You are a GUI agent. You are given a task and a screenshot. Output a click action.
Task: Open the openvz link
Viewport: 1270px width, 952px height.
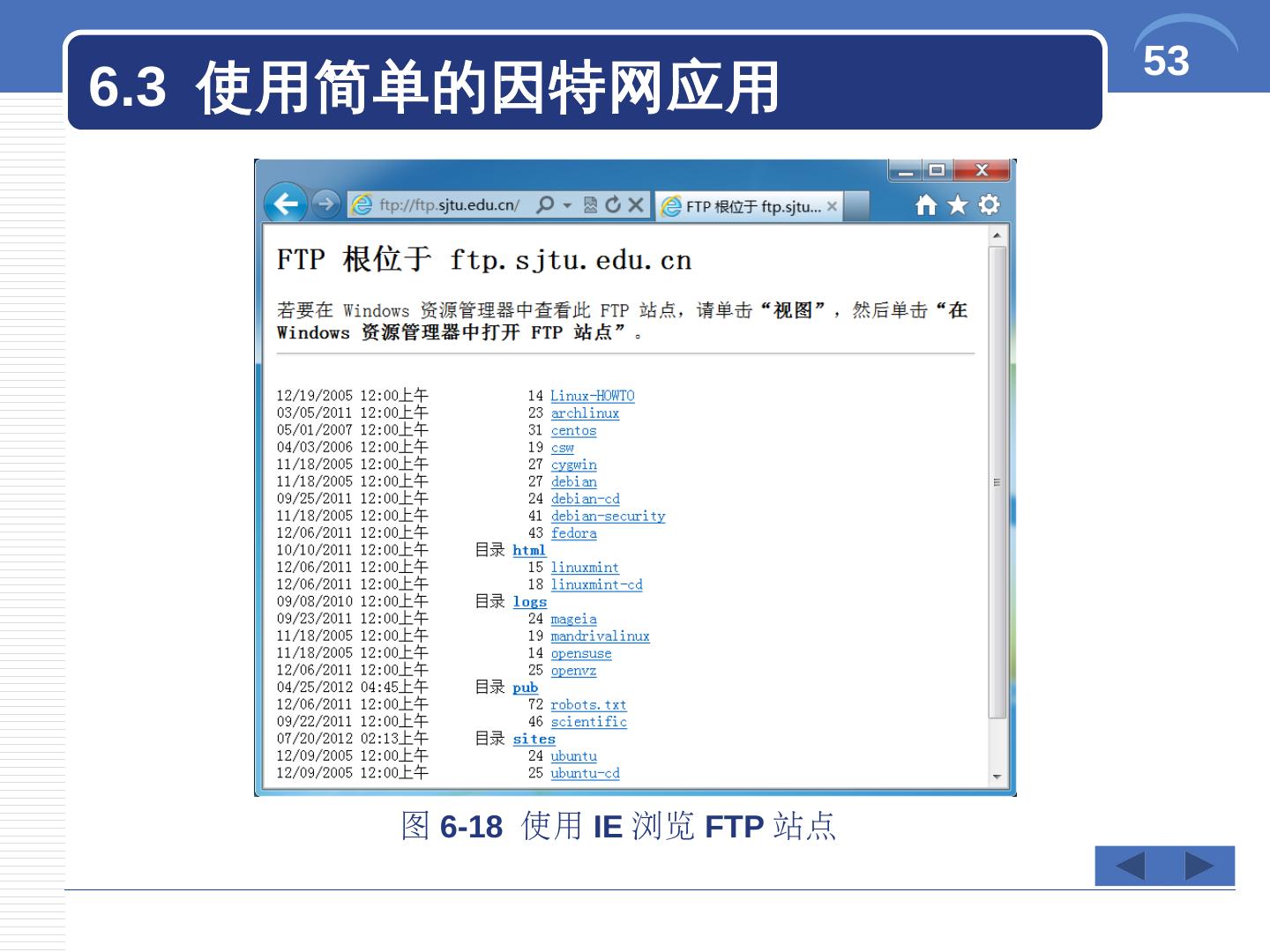tap(573, 671)
